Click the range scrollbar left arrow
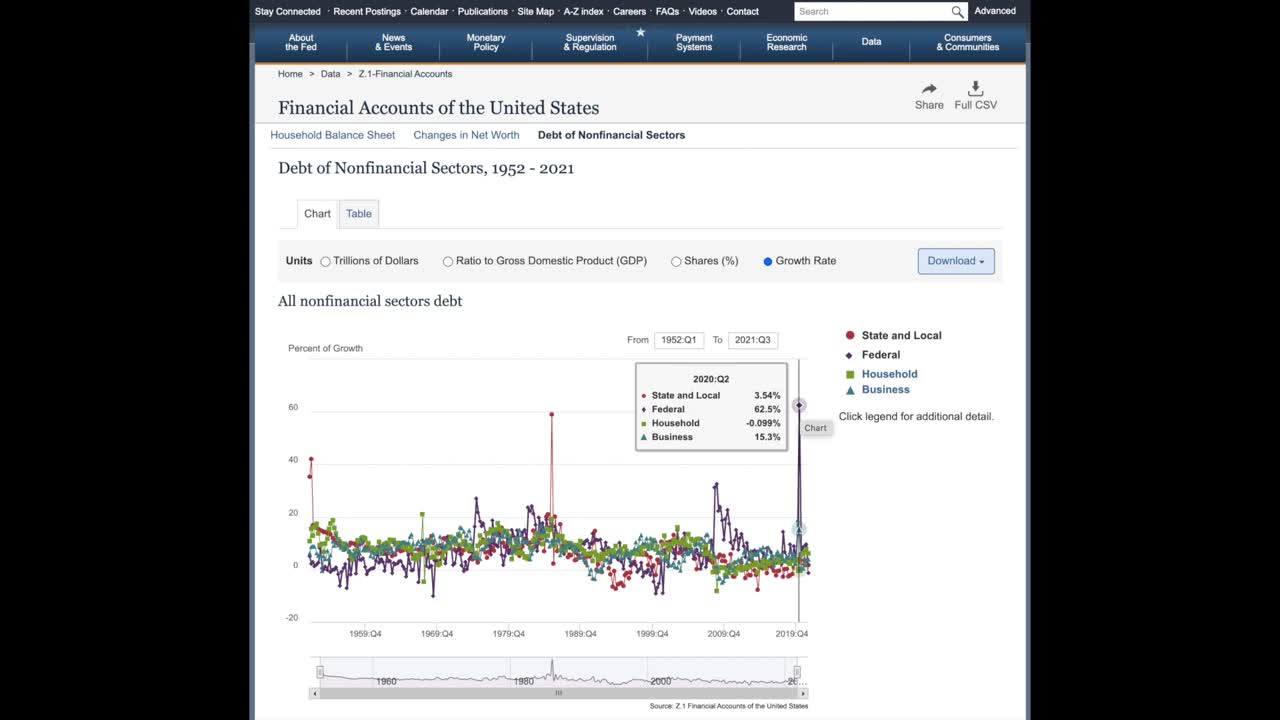The width and height of the screenshot is (1280, 720). [315, 693]
